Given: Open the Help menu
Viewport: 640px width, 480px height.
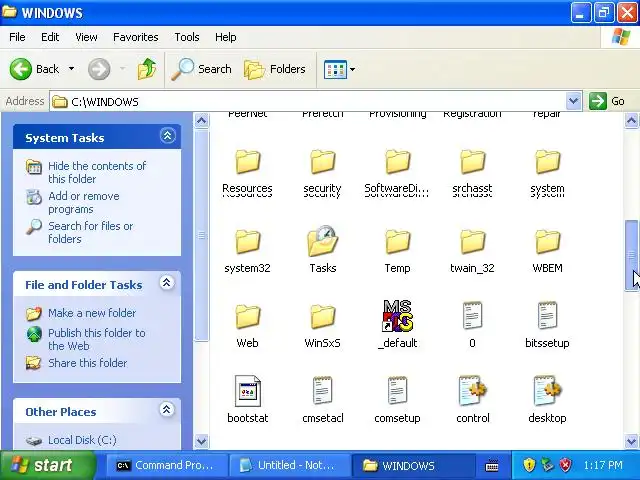Looking at the screenshot, I should tap(226, 37).
